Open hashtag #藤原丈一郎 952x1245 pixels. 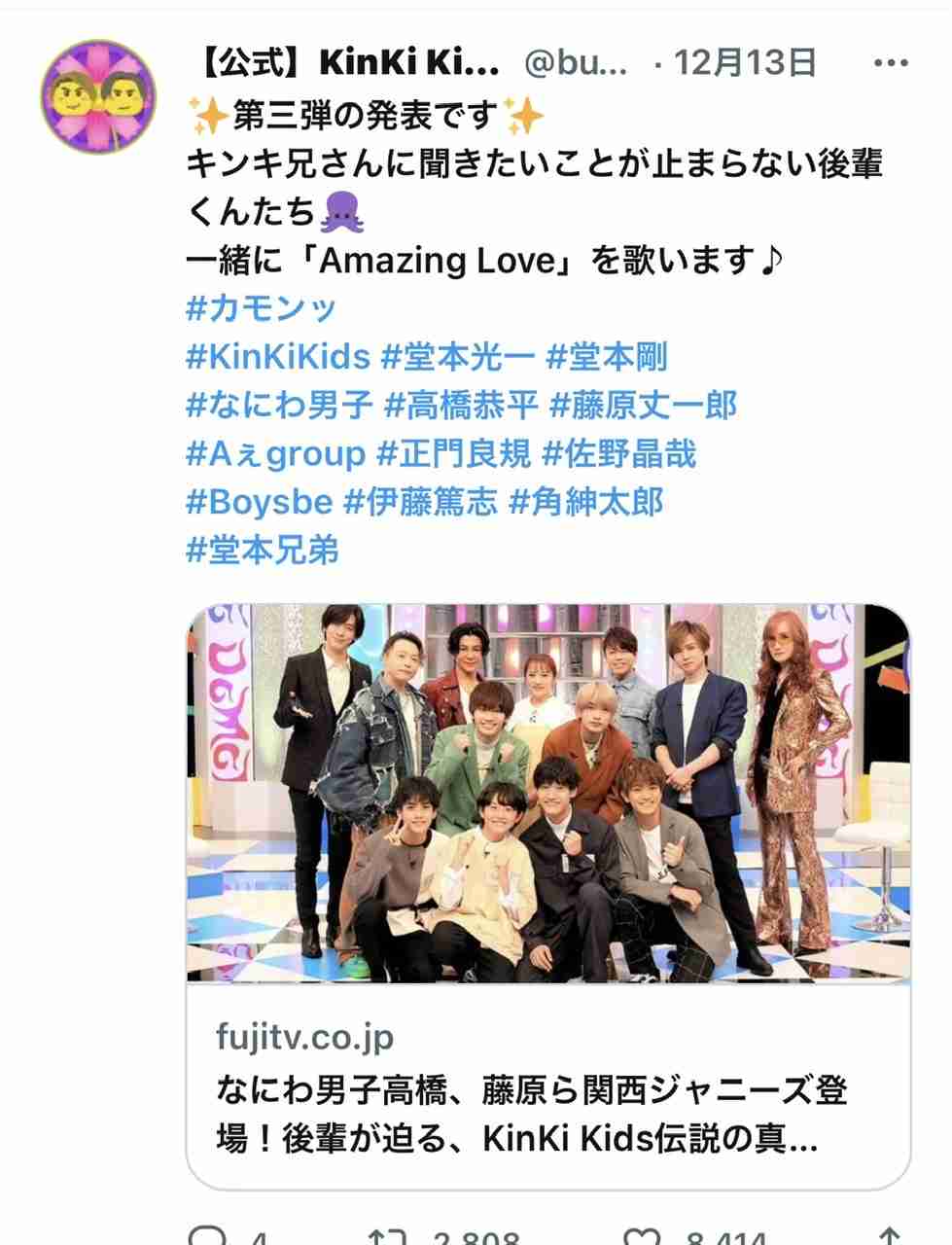click(x=643, y=406)
